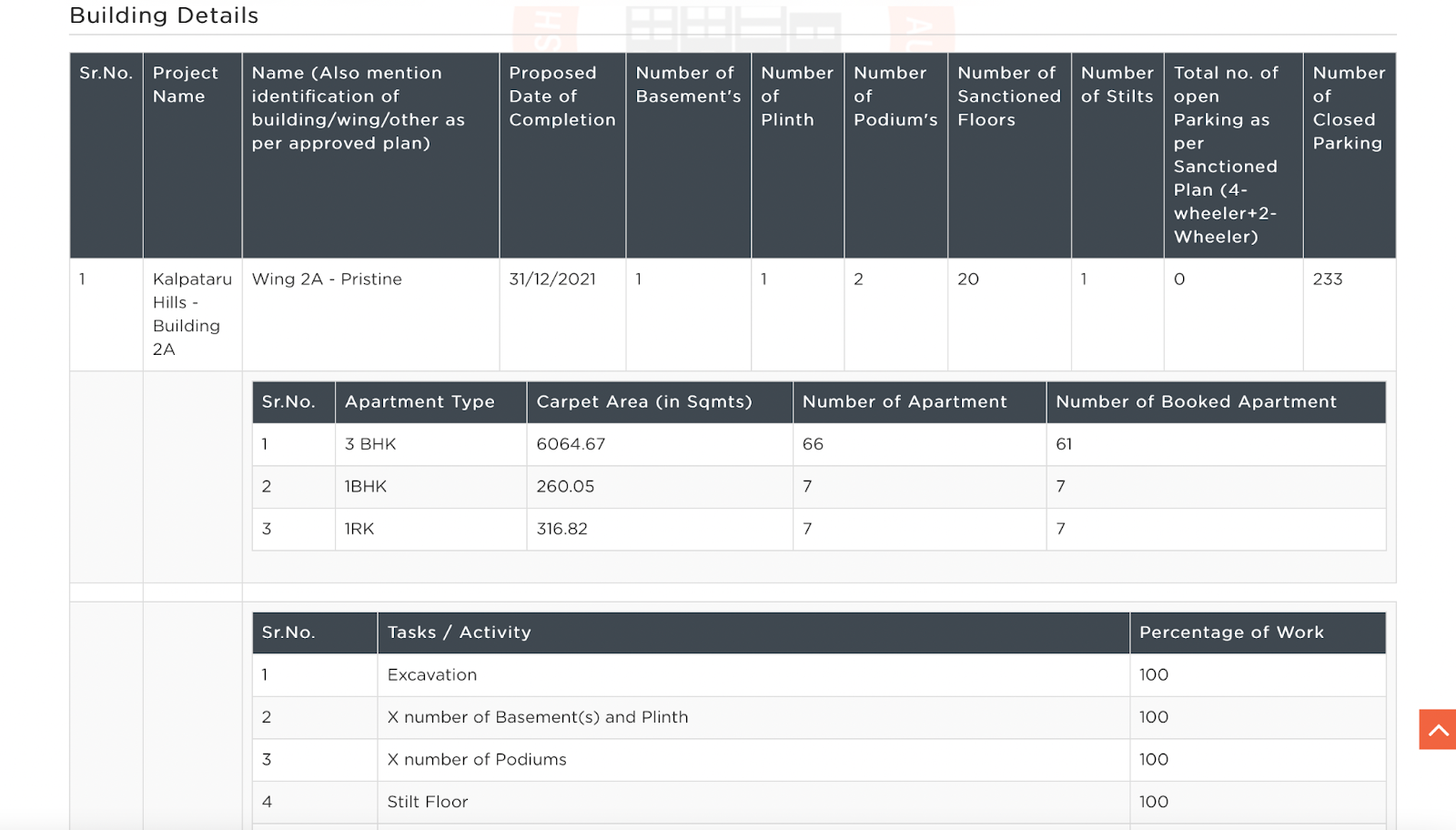Image resolution: width=1456 pixels, height=830 pixels.
Task: Click the Number of Sanctioned Floors header
Action: (x=1009, y=156)
